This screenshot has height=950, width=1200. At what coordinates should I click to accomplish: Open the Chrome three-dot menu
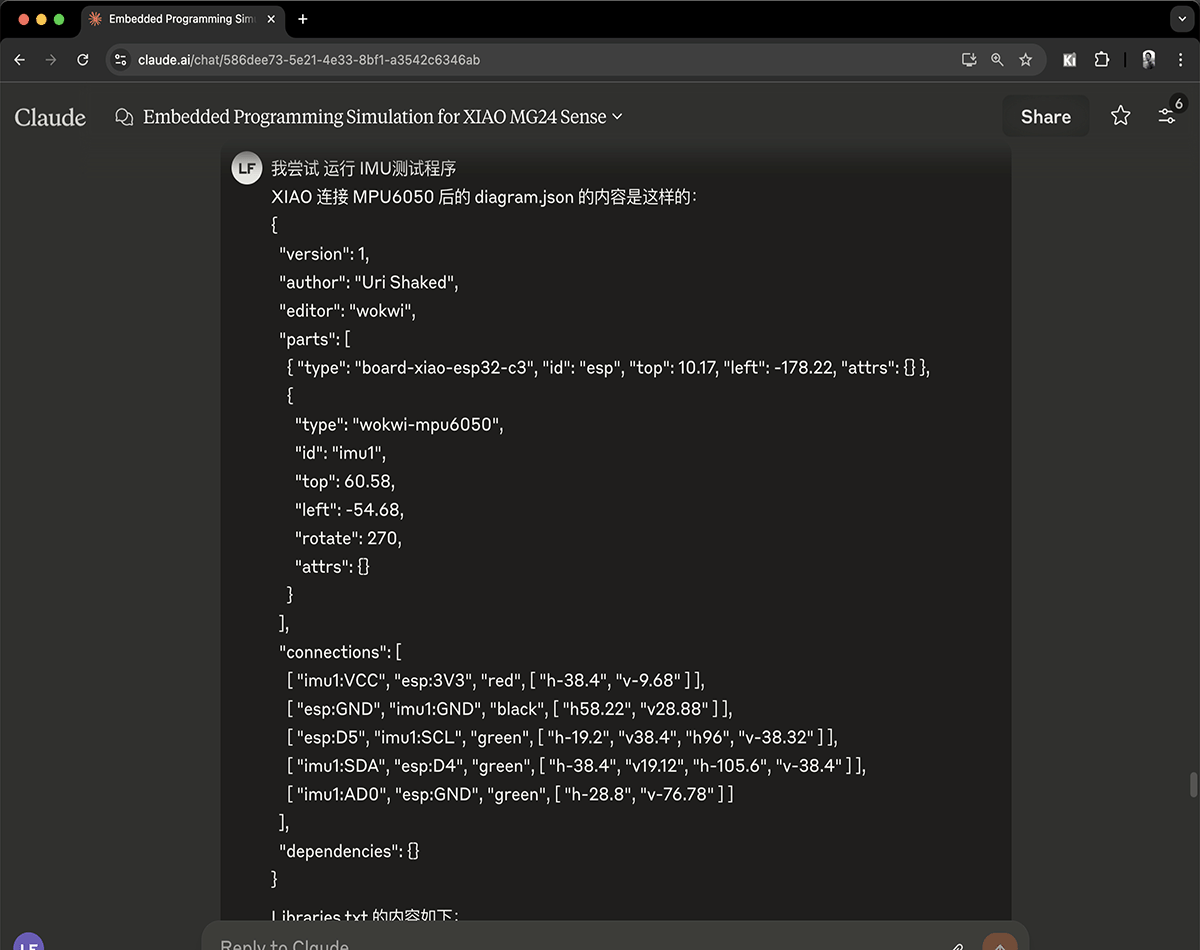[1181, 60]
